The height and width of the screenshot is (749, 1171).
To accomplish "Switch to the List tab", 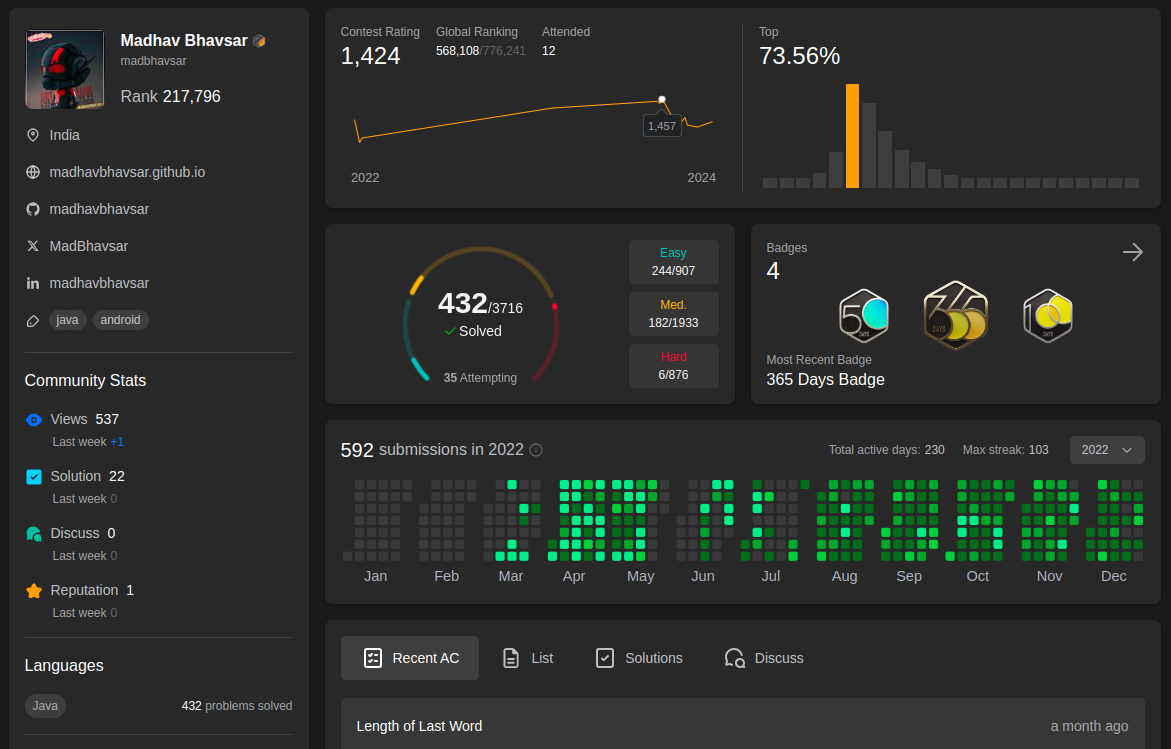I will (527, 658).
